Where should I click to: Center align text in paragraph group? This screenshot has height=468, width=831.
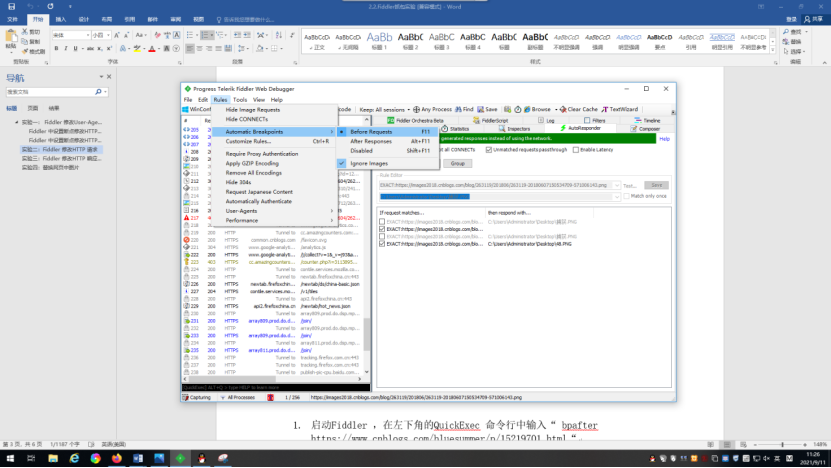(199, 48)
